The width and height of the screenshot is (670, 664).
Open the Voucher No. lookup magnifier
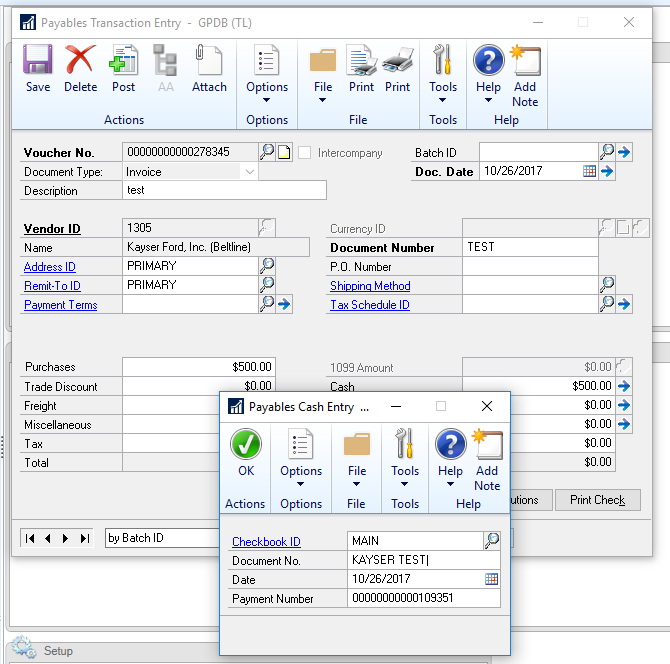267,152
